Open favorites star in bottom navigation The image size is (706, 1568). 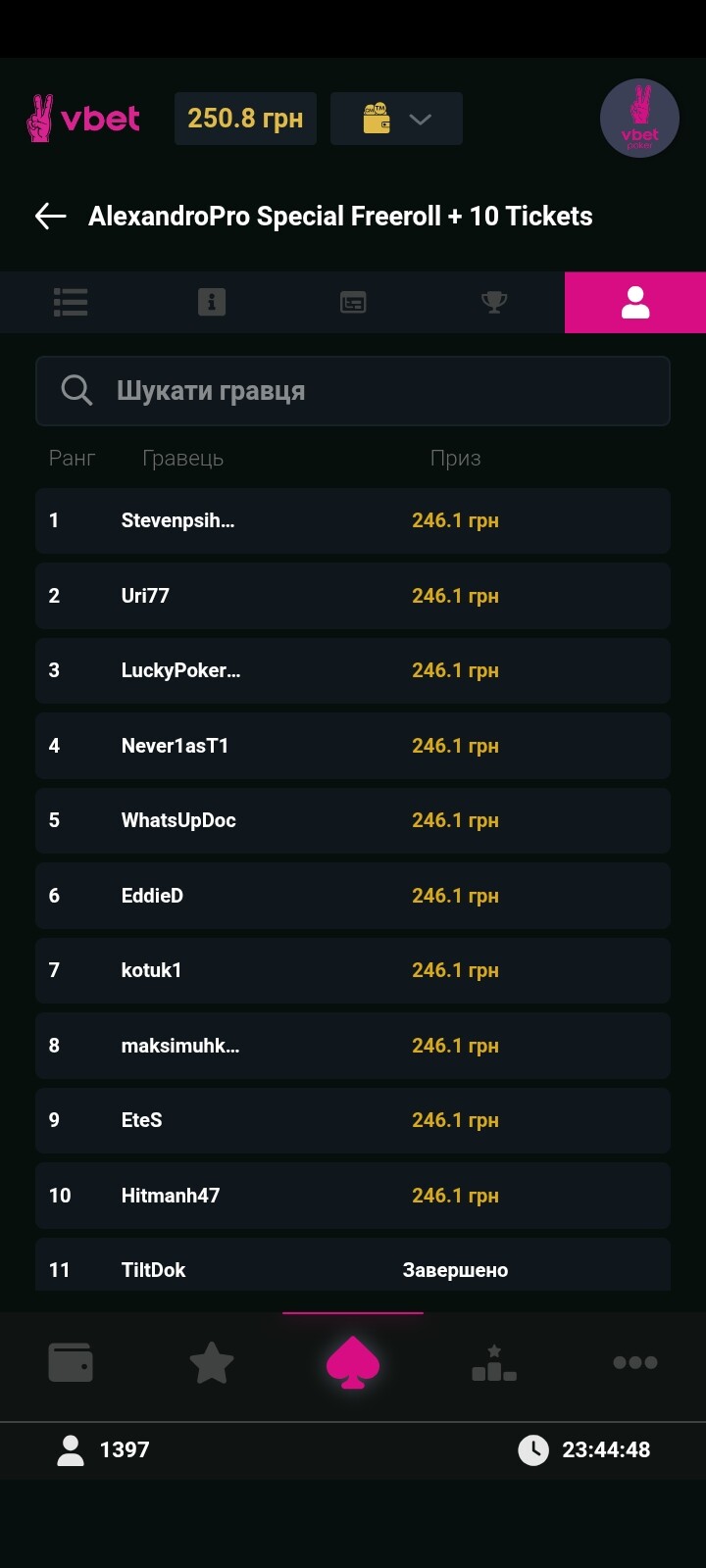(212, 1362)
